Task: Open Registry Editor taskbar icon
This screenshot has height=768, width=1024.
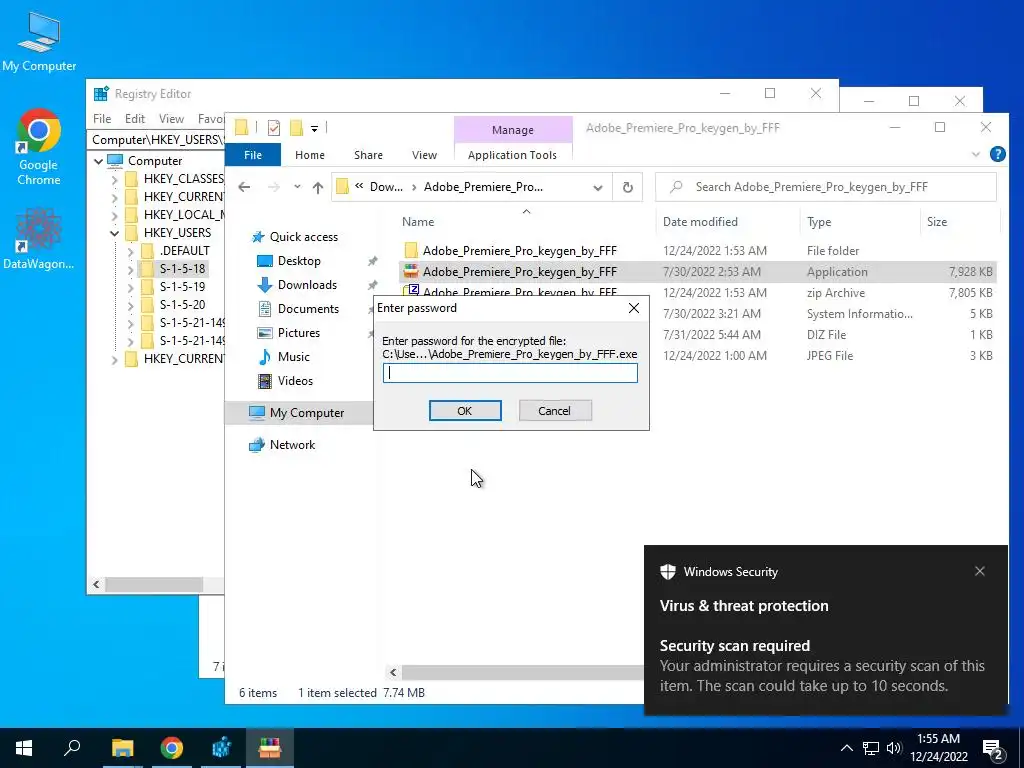Action: (x=221, y=748)
